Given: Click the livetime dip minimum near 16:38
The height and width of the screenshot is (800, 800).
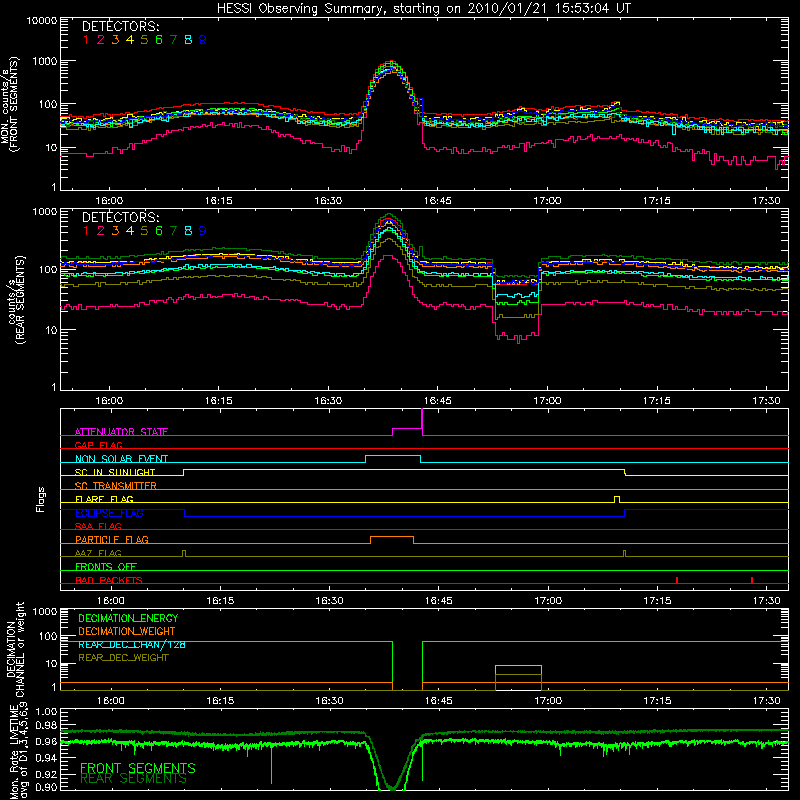Looking at the screenshot, I should point(392,788).
